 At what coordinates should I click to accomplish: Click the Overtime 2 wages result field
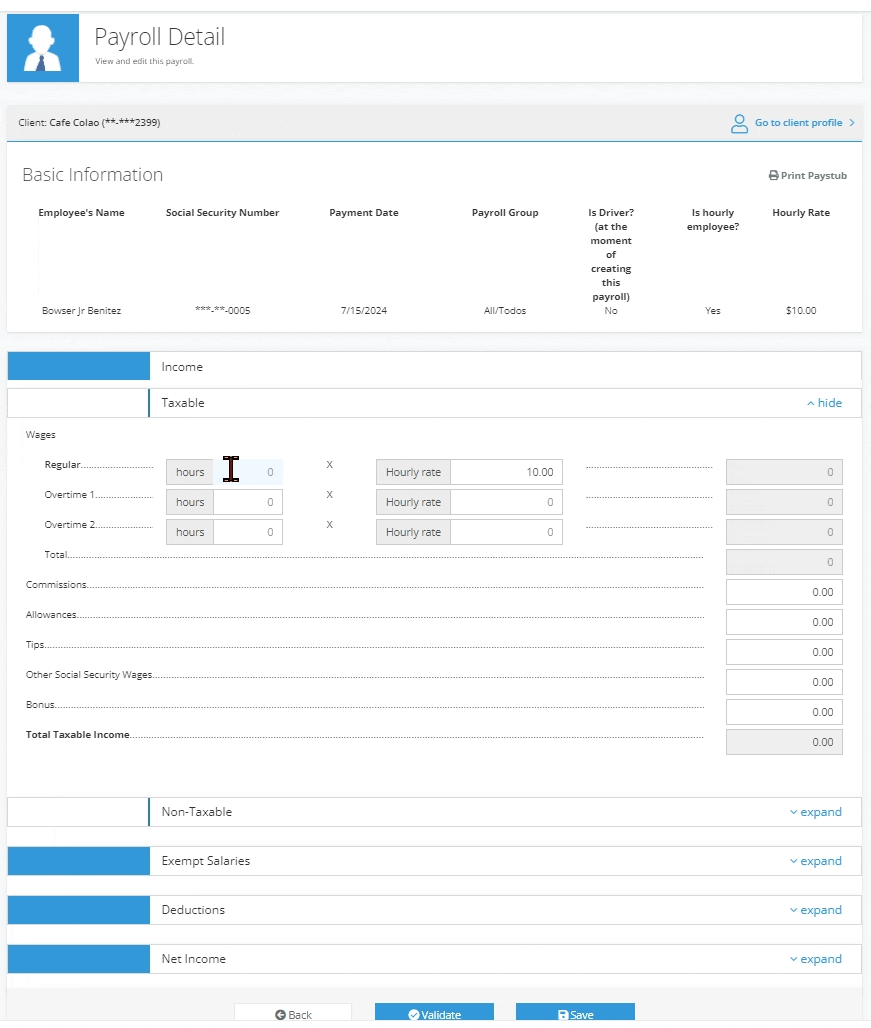784,532
